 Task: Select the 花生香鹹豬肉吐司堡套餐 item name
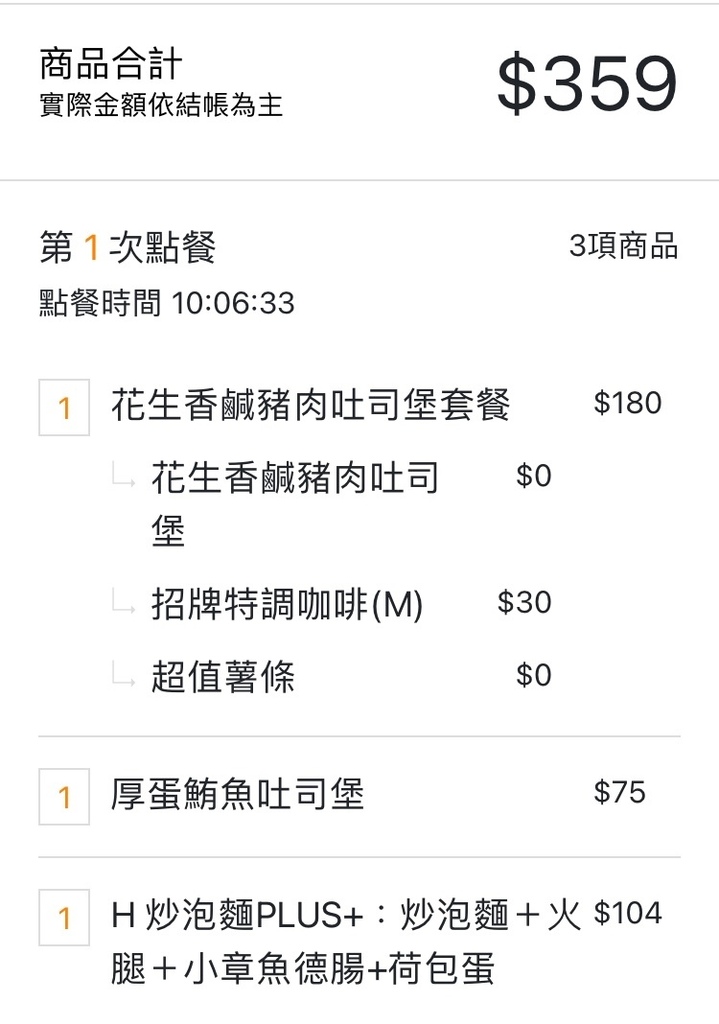(311, 405)
